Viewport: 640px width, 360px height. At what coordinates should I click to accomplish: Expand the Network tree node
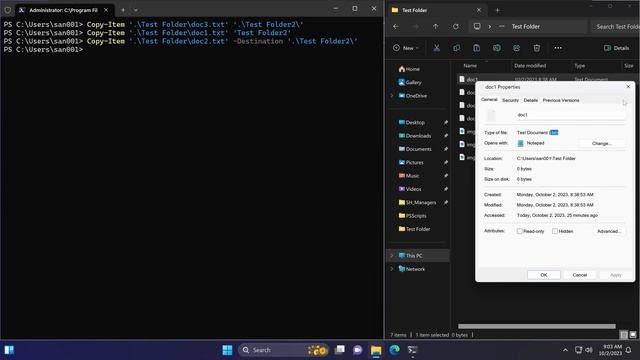392,269
